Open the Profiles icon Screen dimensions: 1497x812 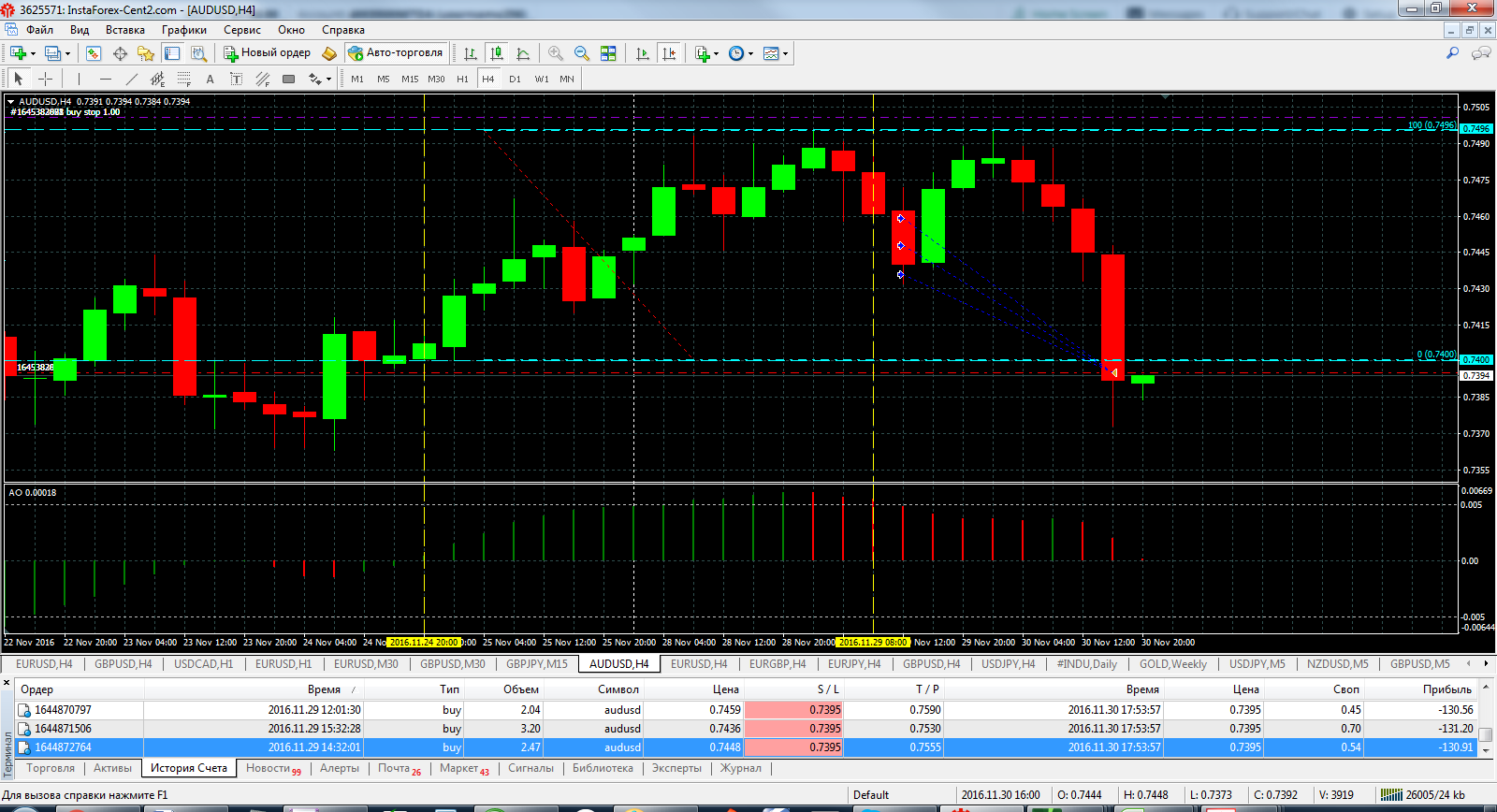tap(53, 53)
